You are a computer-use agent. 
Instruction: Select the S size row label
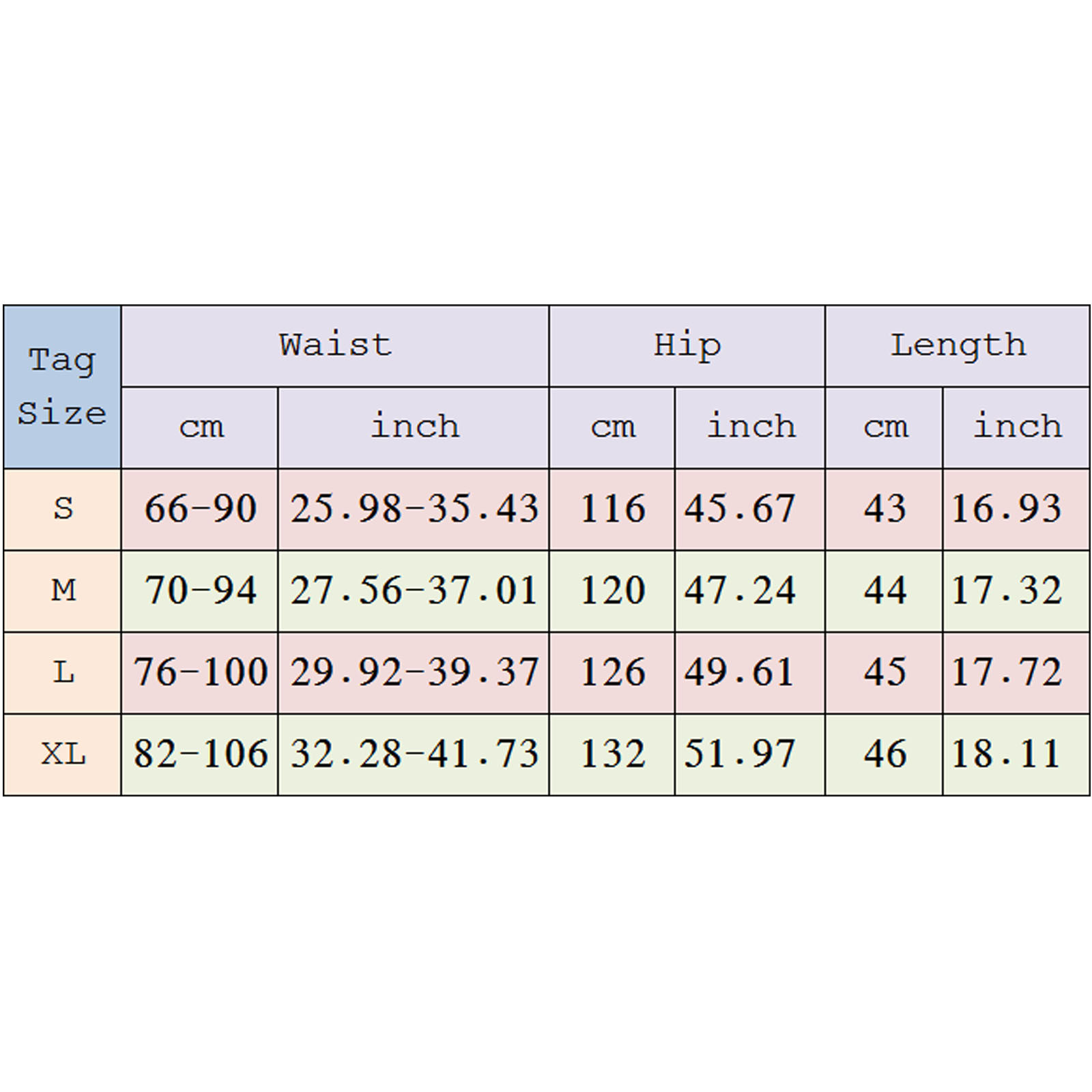(63, 509)
